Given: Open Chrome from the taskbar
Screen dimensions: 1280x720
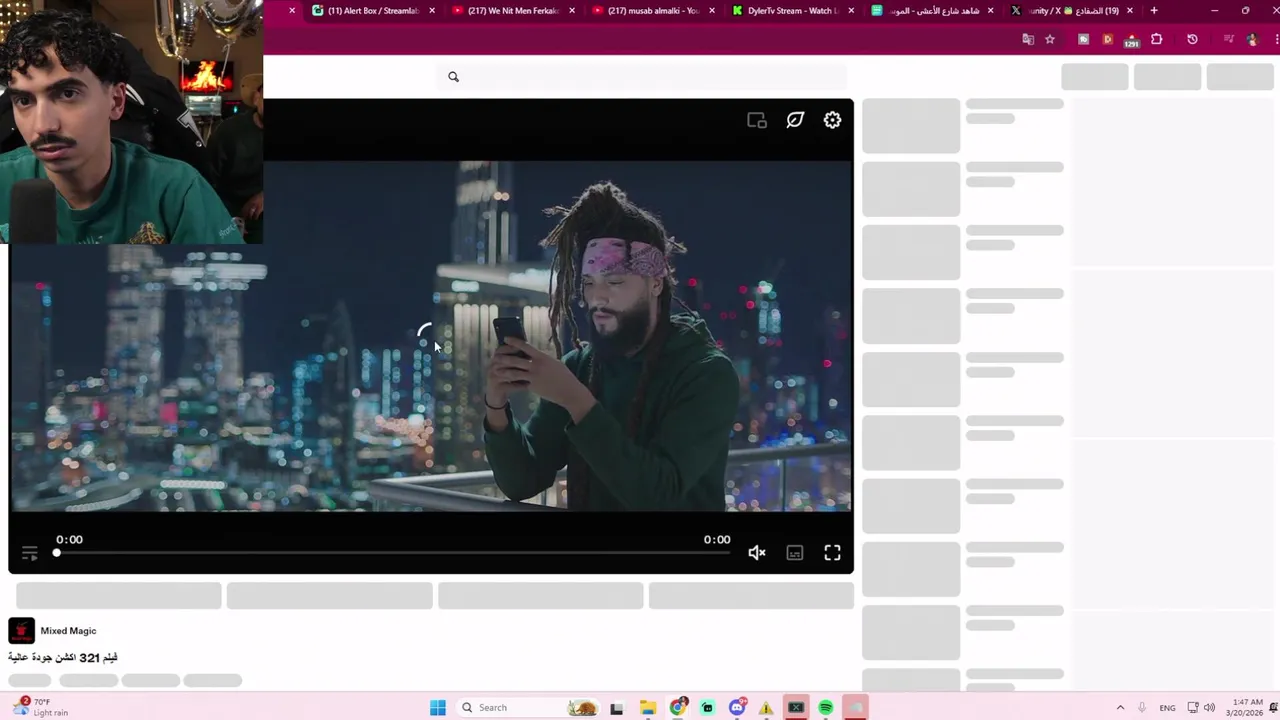Looking at the screenshot, I should [x=678, y=708].
